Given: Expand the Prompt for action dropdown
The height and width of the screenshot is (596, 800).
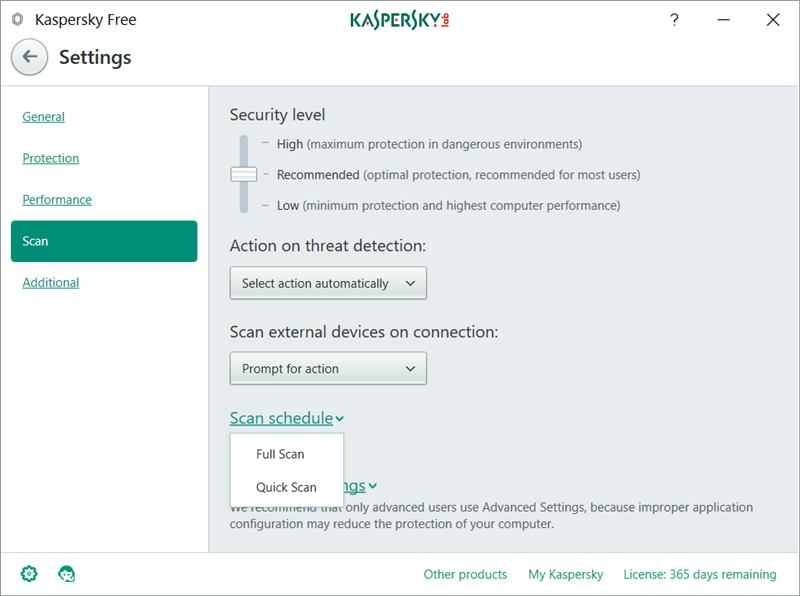Looking at the screenshot, I should [x=328, y=369].
